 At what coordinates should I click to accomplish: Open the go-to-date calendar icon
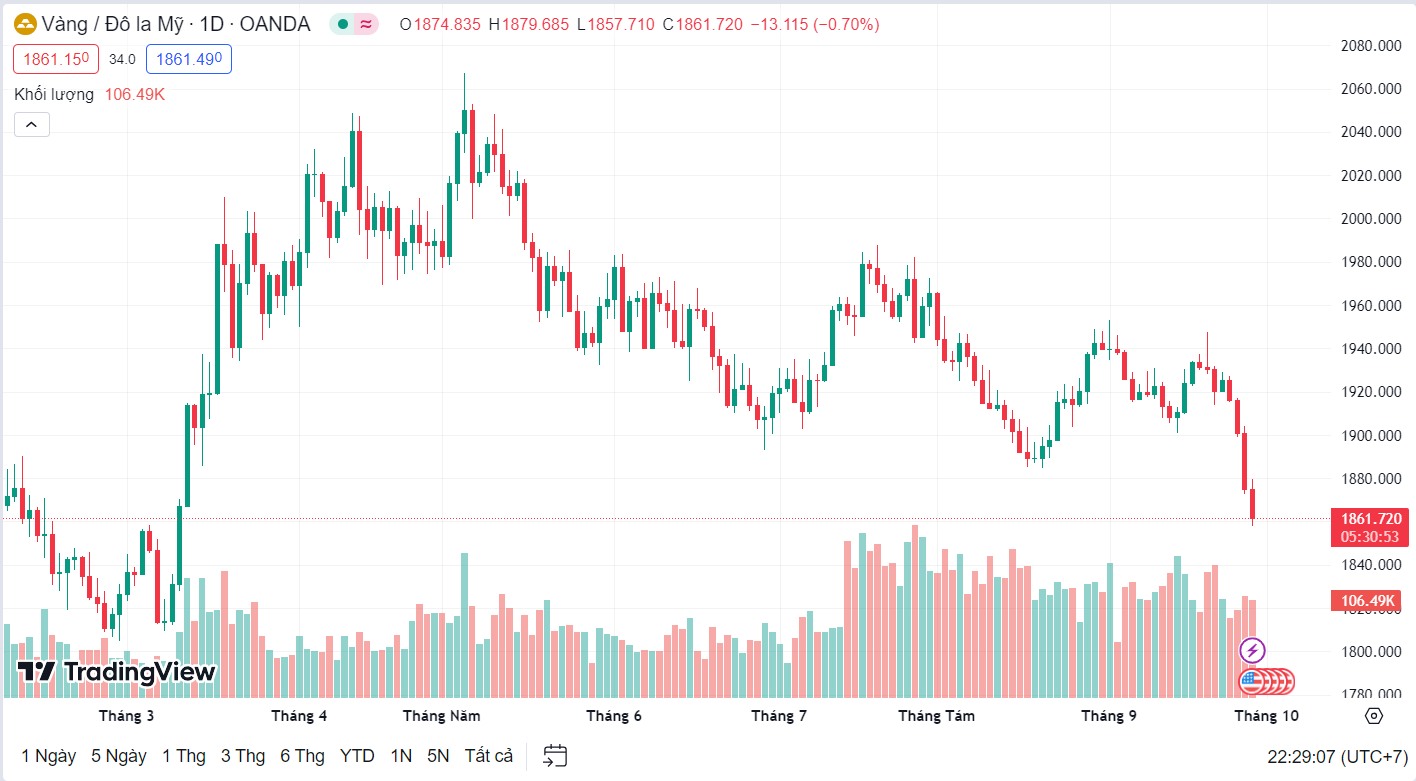(555, 756)
